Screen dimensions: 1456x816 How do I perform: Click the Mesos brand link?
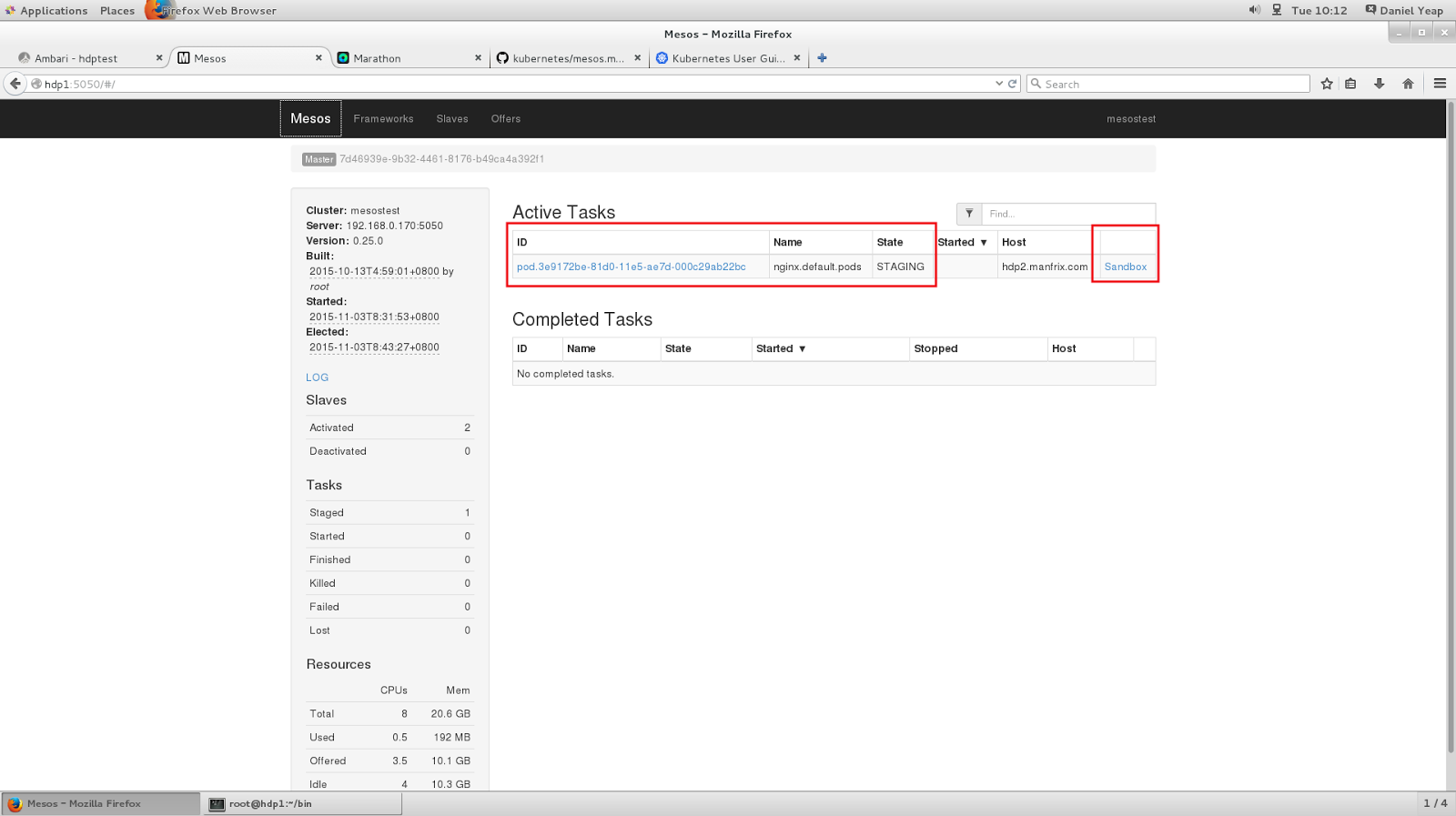coord(310,118)
